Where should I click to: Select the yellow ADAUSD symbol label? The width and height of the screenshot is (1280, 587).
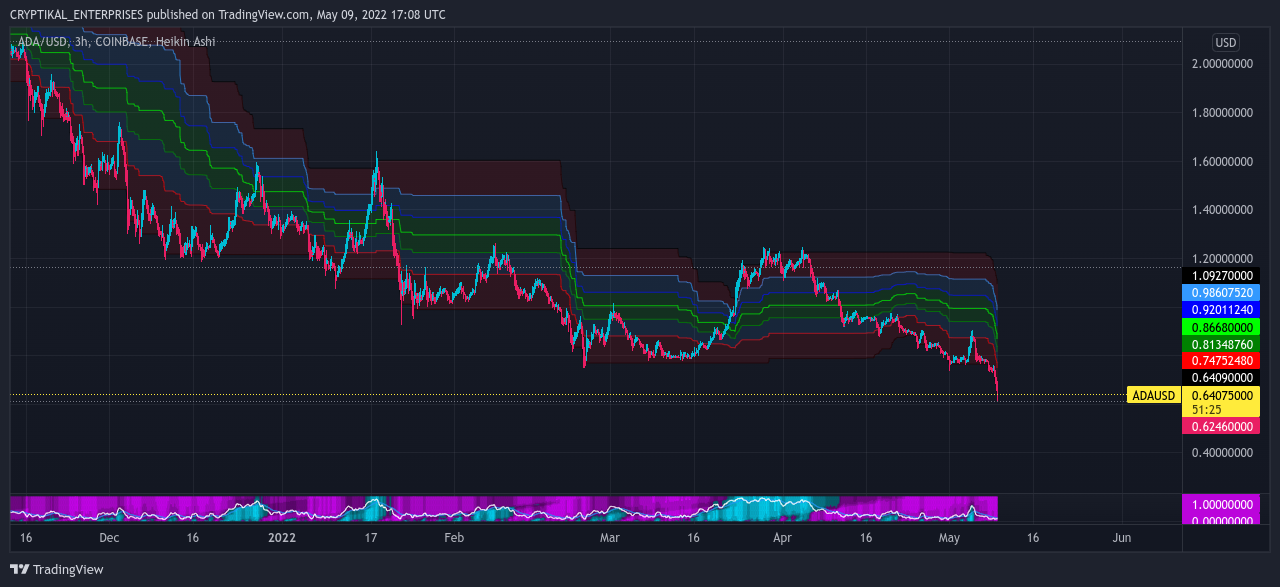pos(1153,395)
